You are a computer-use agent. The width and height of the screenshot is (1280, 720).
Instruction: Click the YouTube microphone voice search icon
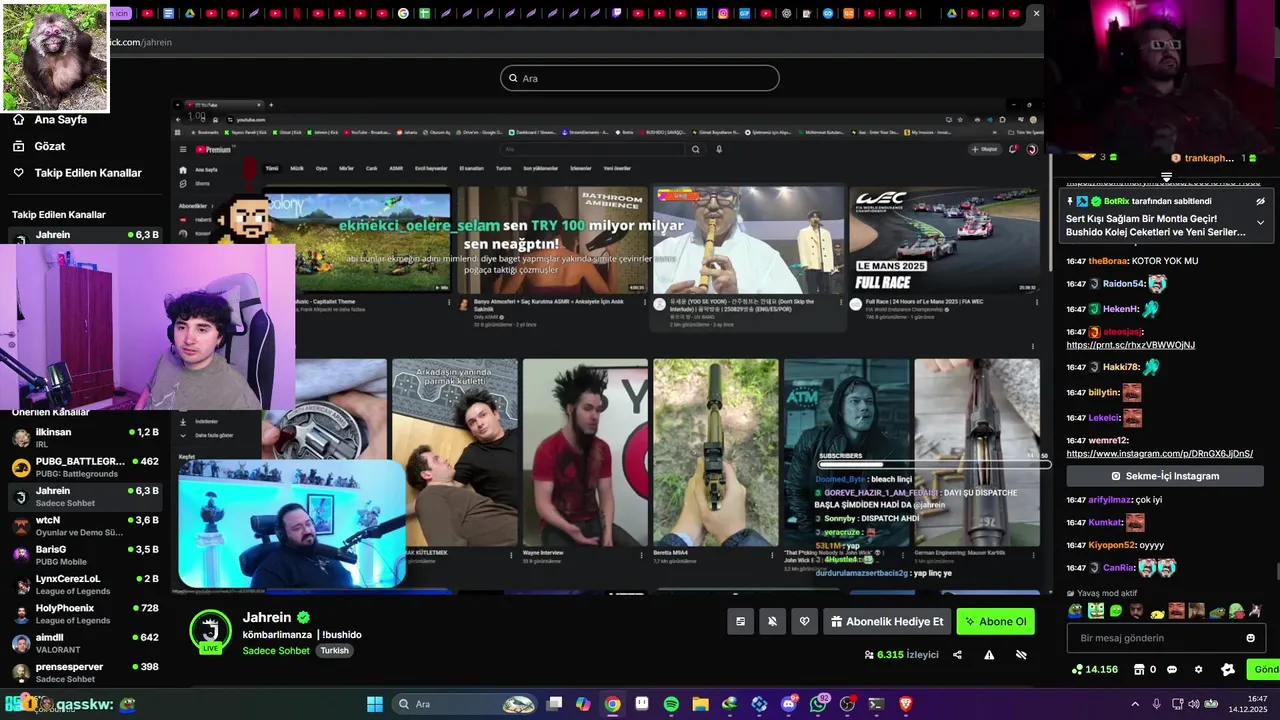pyautogui.click(x=719, y=149)
